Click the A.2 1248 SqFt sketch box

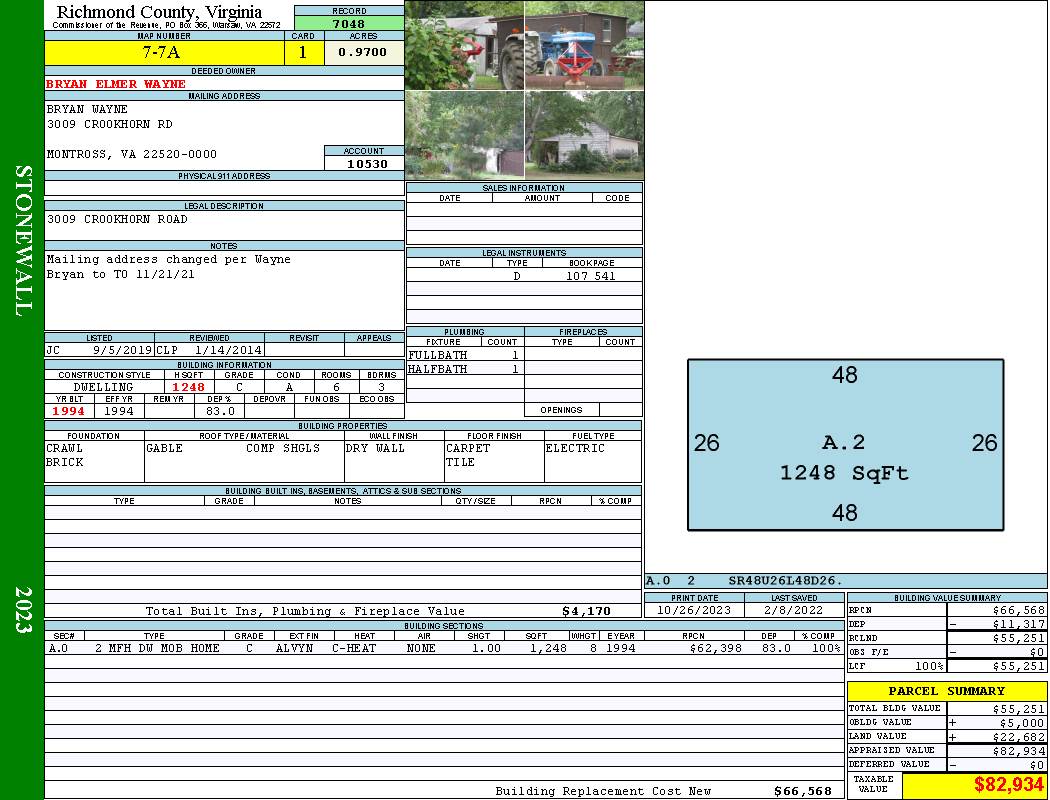point(845,445)
